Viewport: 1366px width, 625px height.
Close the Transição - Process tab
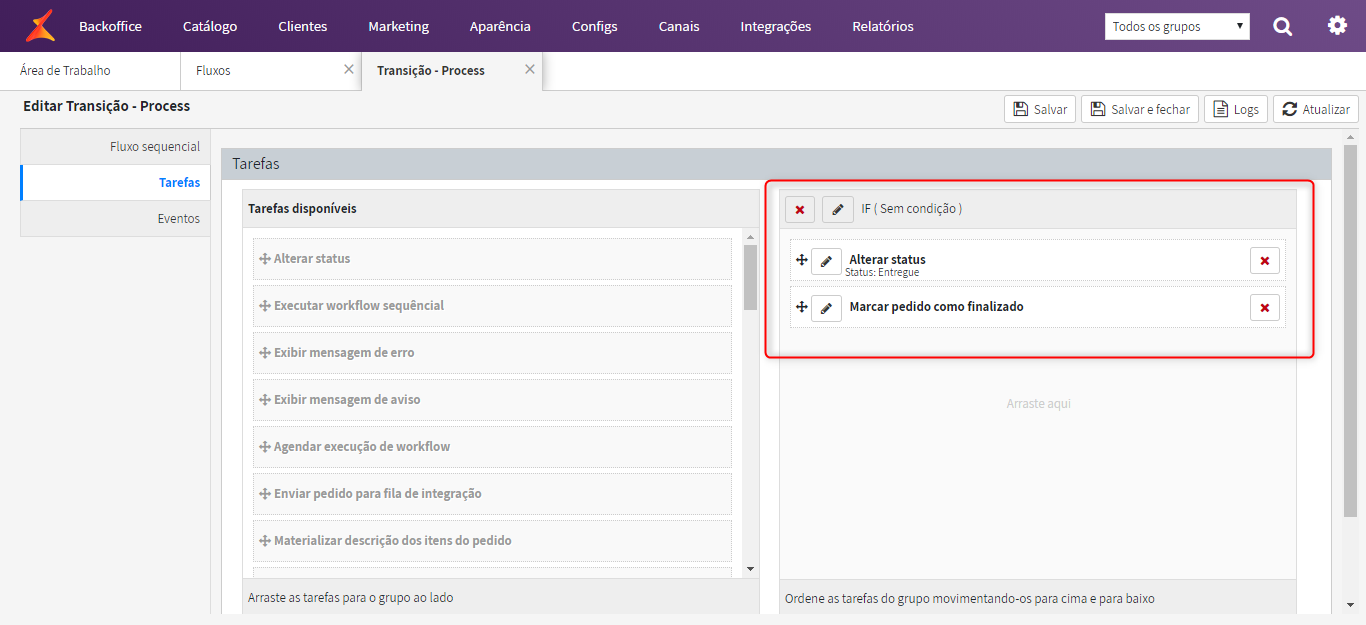(530, 69)
